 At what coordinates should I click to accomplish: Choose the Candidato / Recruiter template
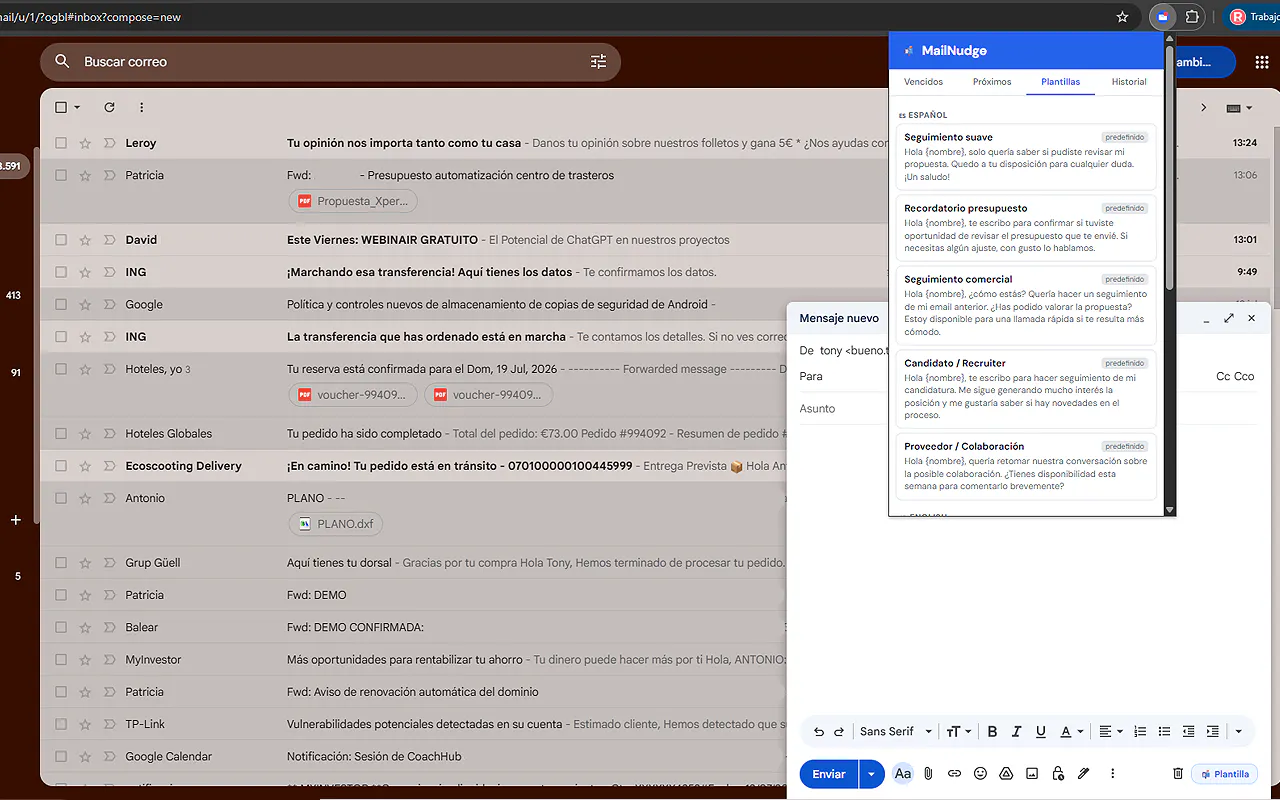pos(1025,389)
